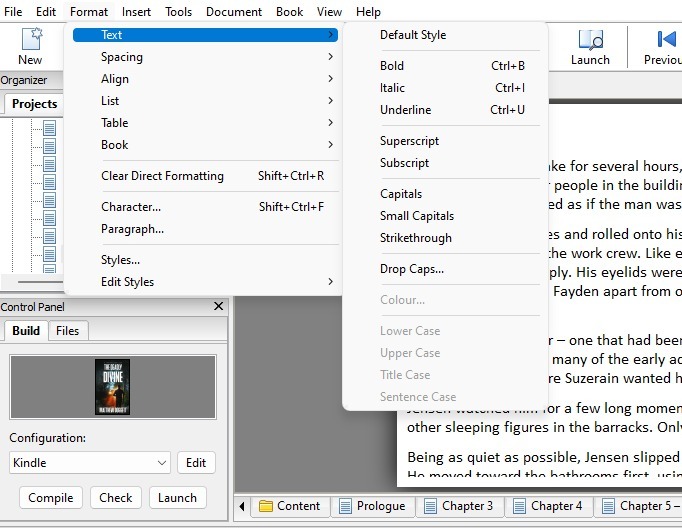The height and width of the screenshot is (528, 682).
Task: Click the book cover thumbnail
Action: click(112, 387)
